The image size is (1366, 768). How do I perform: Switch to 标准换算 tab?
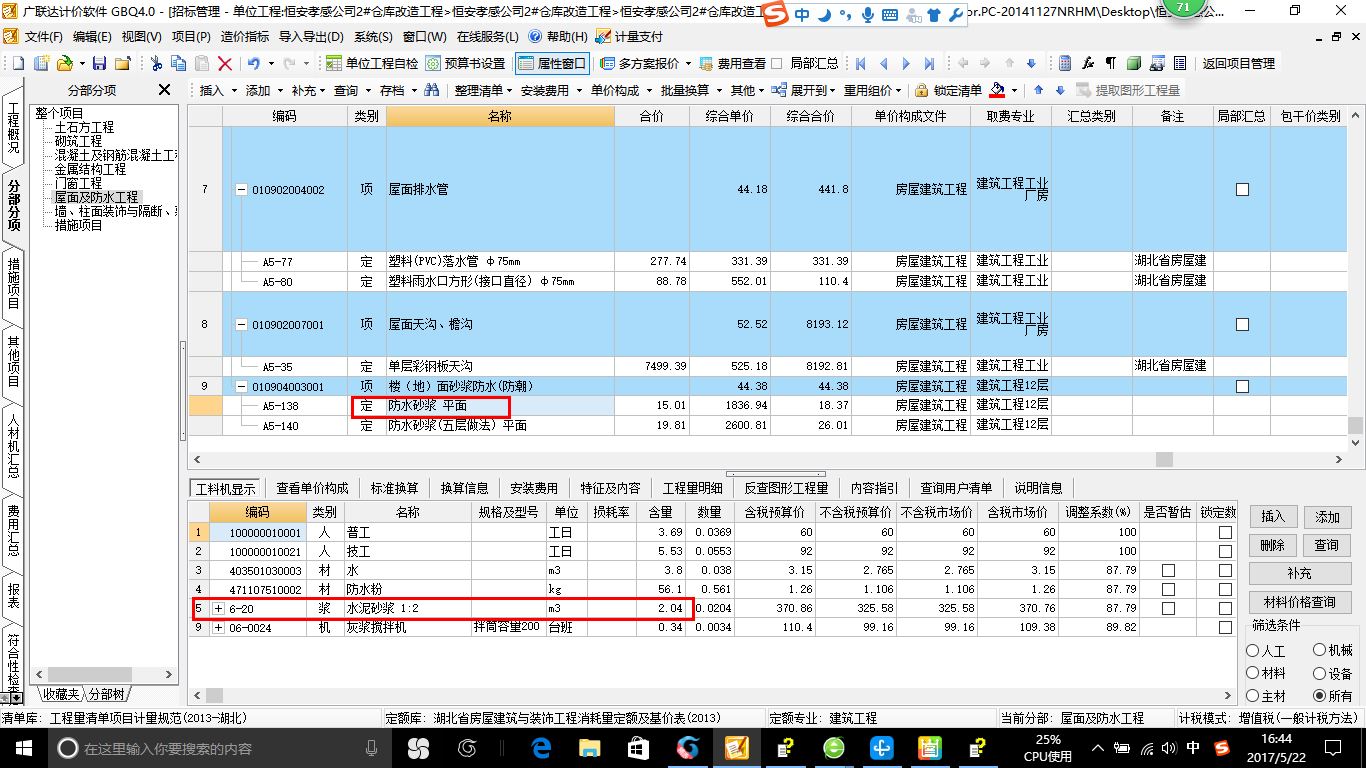pyautogui.click(x=395, y=488)
